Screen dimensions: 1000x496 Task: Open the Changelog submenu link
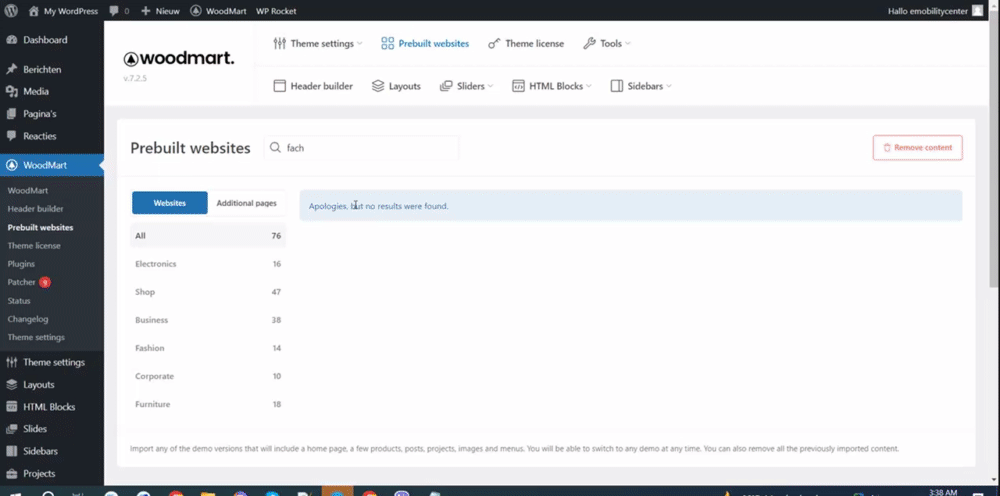click(x=28, y=319)
